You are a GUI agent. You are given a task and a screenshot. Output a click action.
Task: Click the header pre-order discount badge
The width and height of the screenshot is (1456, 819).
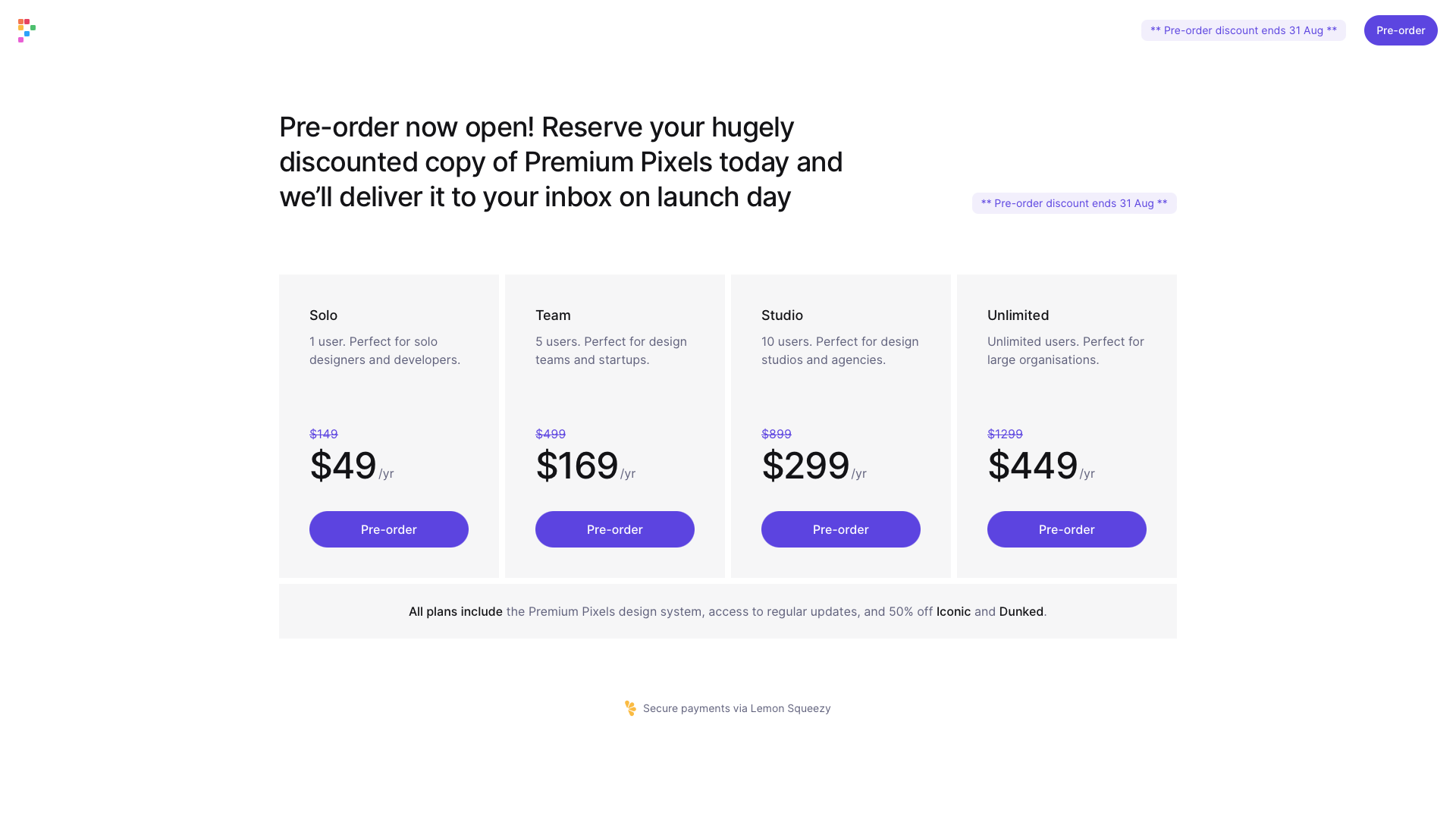[x=1243, y=30]
